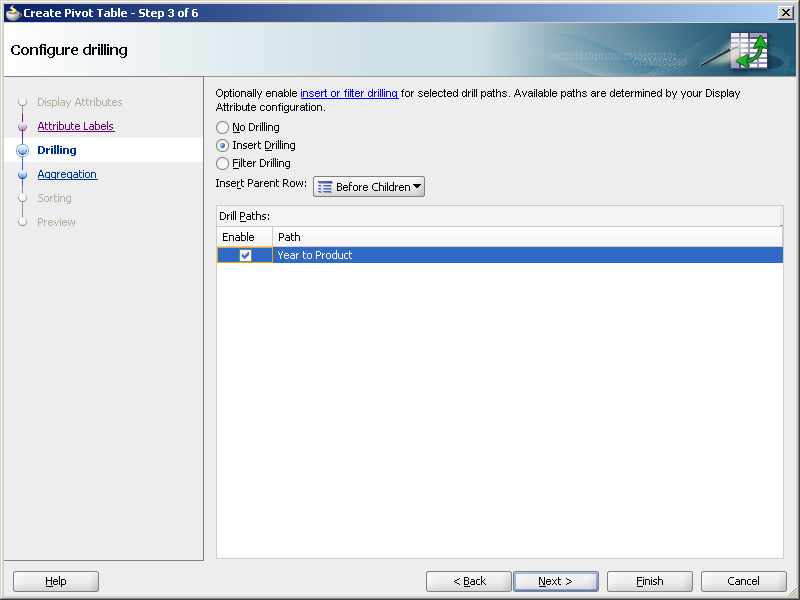Click the Finish button
This screenshot has height=600, width=800.
click(649, 581)
